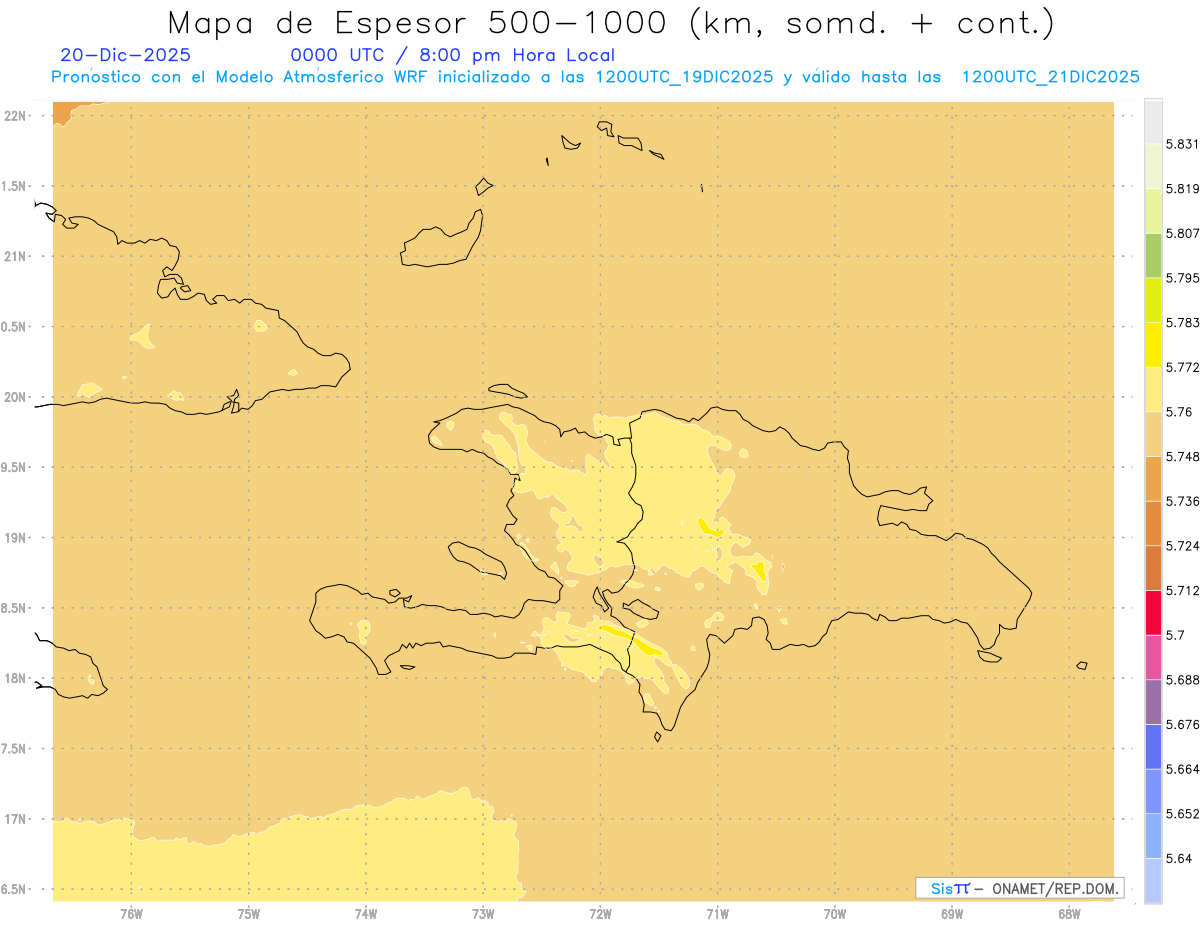Click the 19N latitude axis label
The height and width of the screenshot is (927, 1200).
click(16, 538)
